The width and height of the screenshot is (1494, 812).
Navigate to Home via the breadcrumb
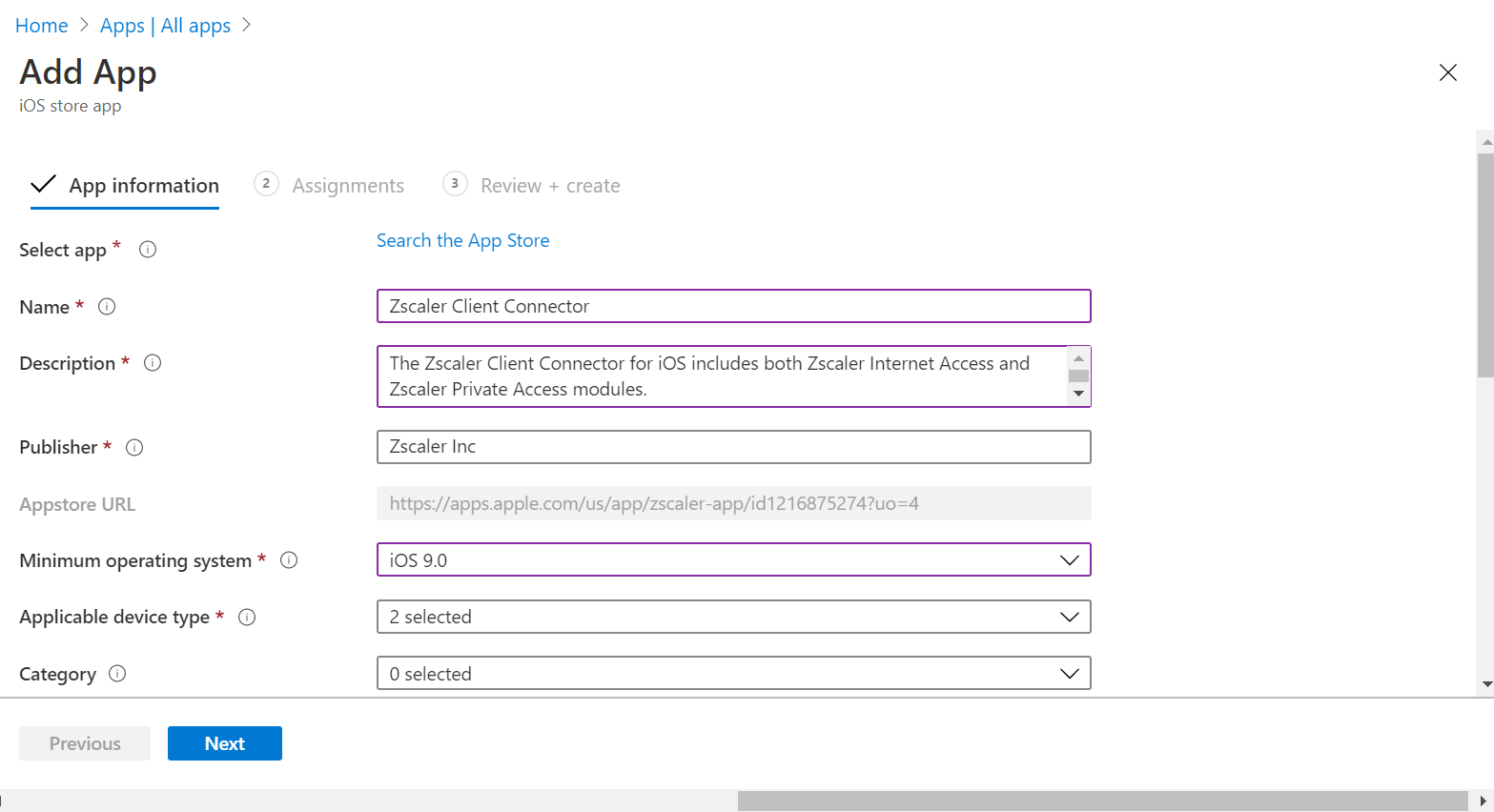[x=41, y=25]
